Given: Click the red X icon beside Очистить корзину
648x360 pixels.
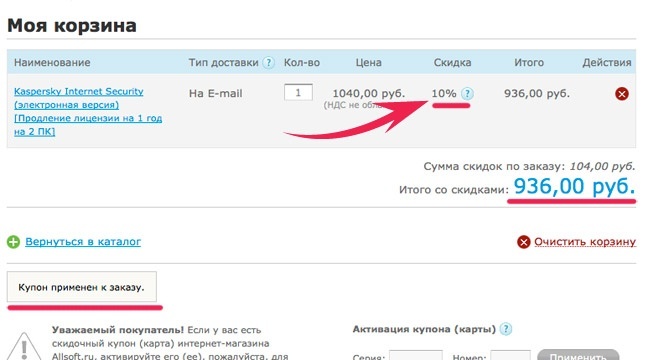Looking at the screenshot, I should click(x=523, y=242).
